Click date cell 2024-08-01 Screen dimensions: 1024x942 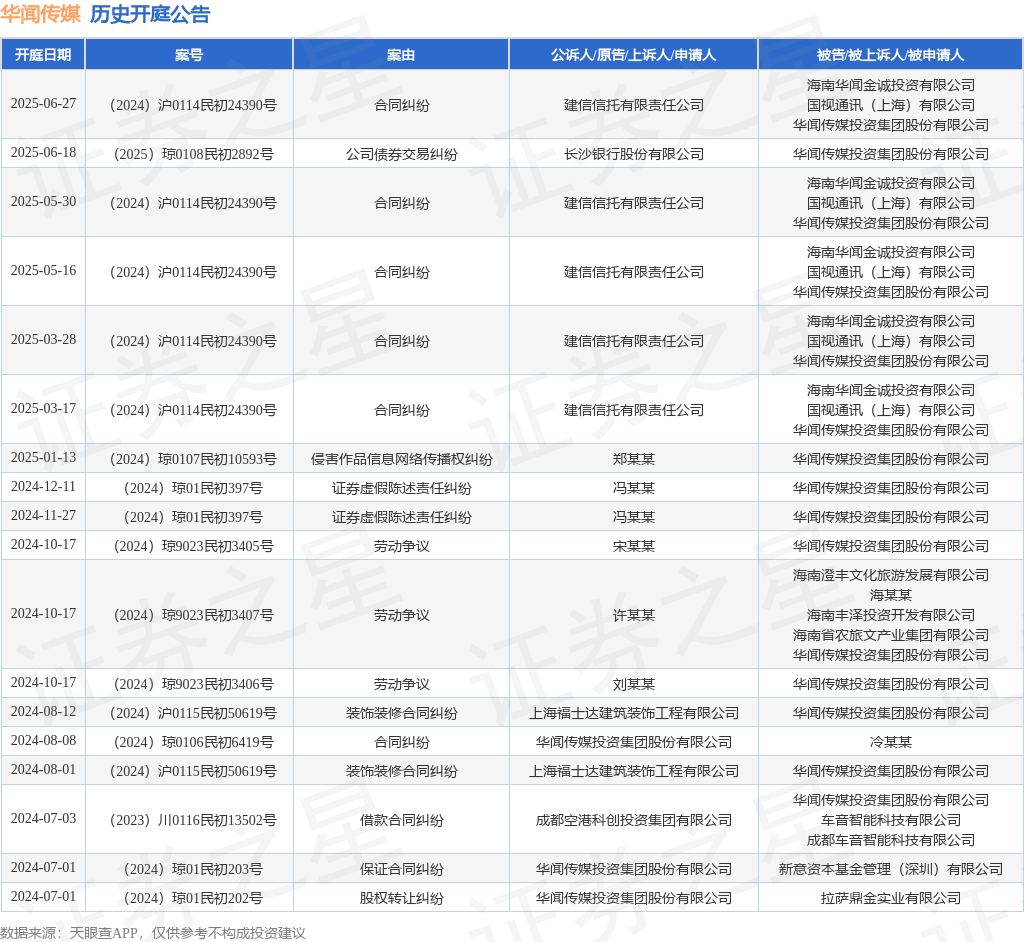[43, 770]
